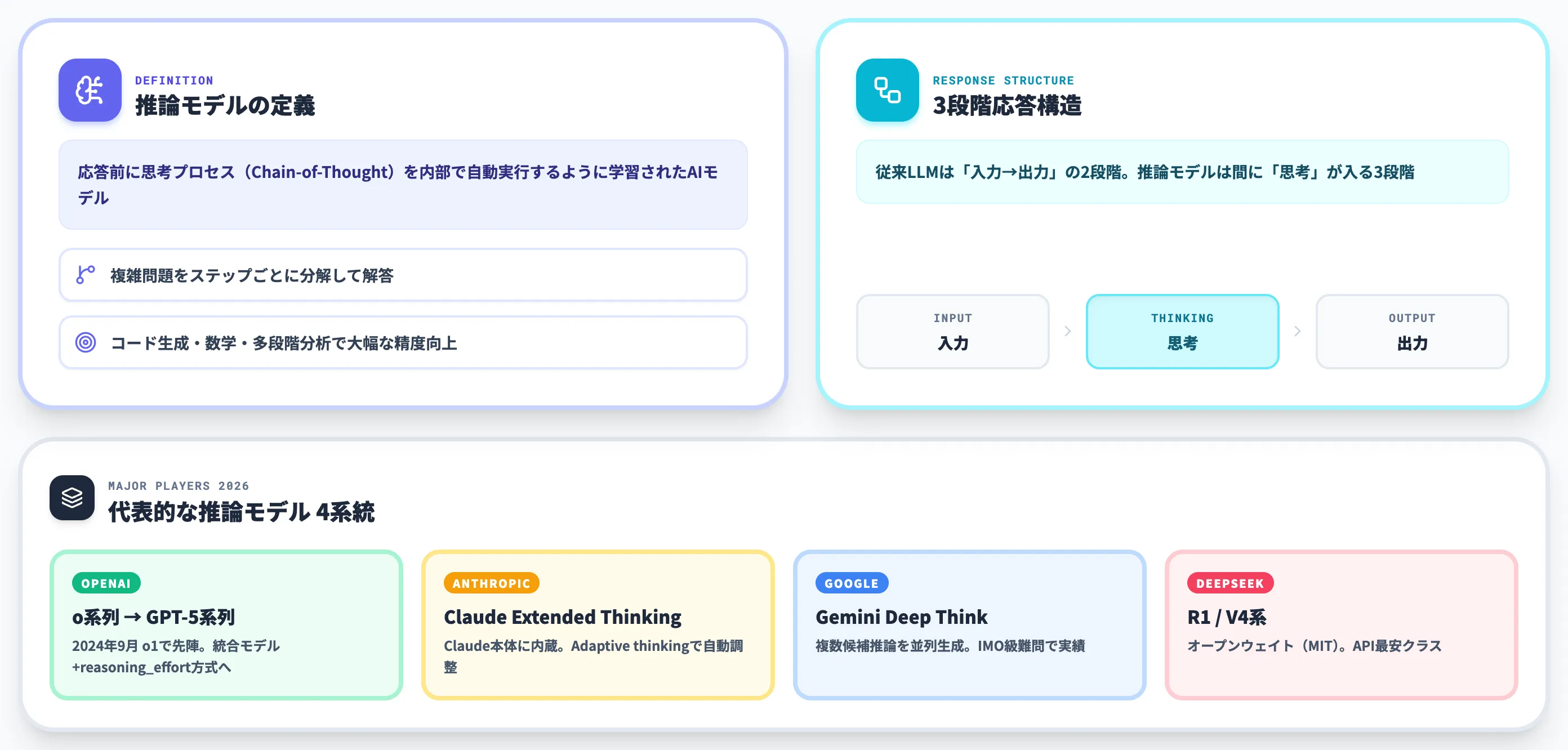Open the Gemini Deep Think card title
This screenshot has height=750, width=1568.
point(902,617)
